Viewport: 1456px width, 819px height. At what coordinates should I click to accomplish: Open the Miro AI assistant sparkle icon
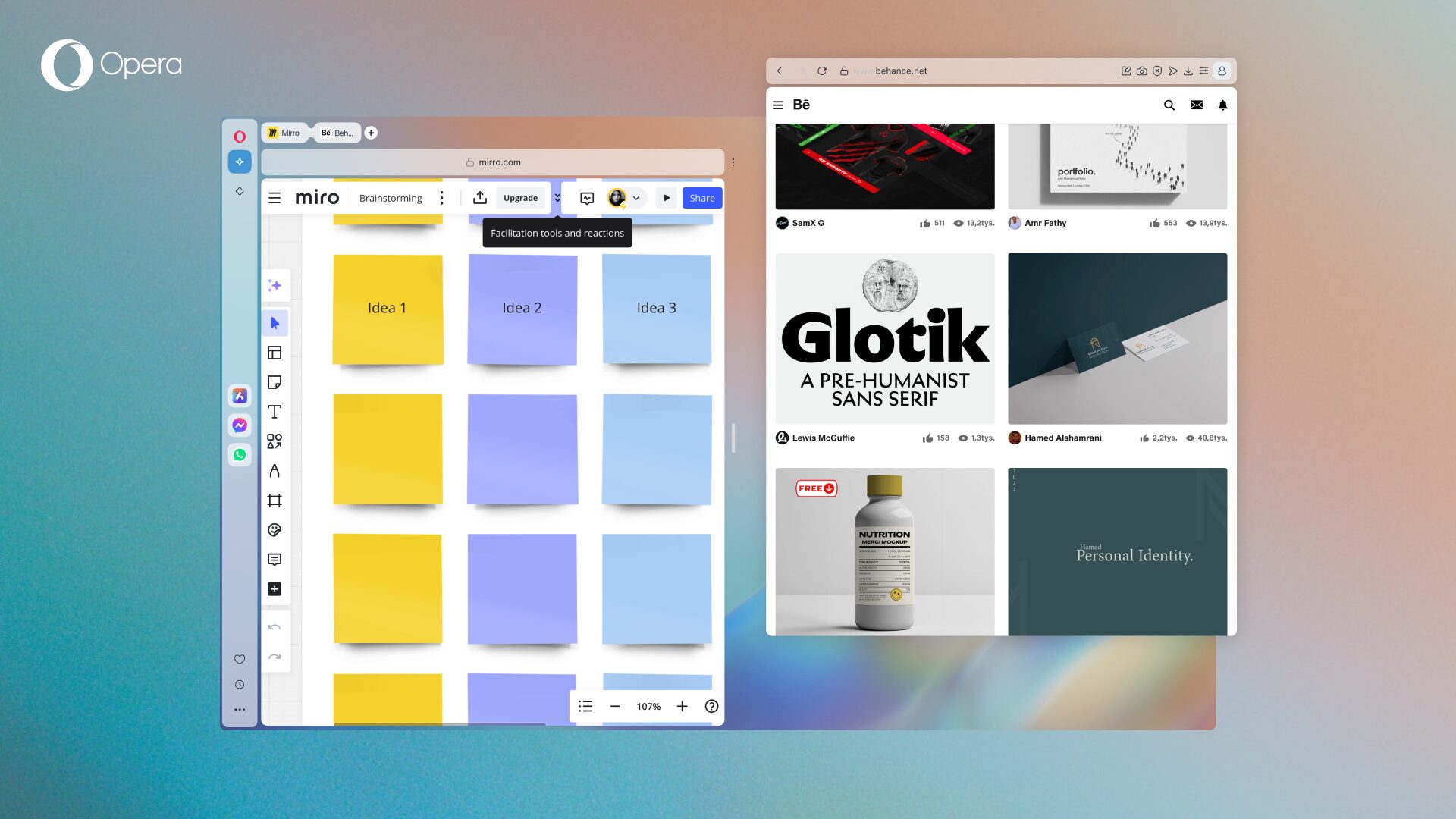click(275, 285)
